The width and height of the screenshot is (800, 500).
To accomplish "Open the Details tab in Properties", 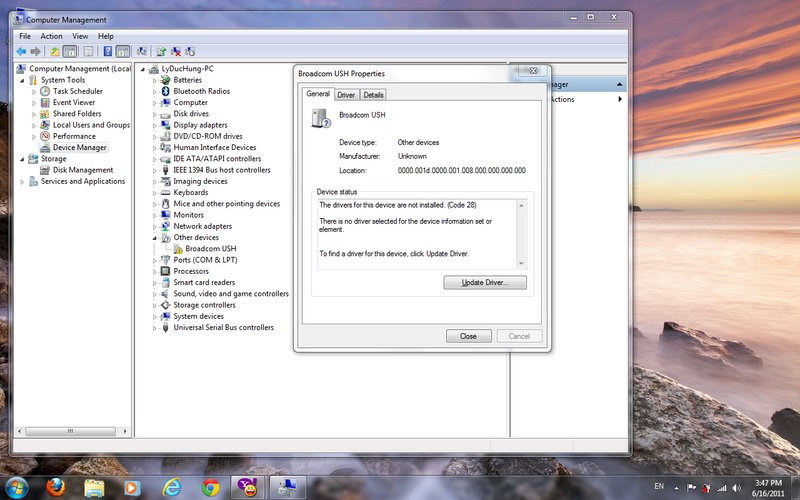I will tap(373, 95).
